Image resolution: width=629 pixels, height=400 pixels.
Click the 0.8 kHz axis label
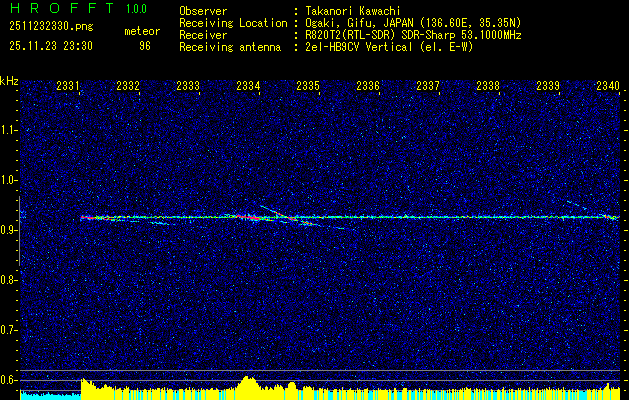pyautogui.click(x=8, y=280)
